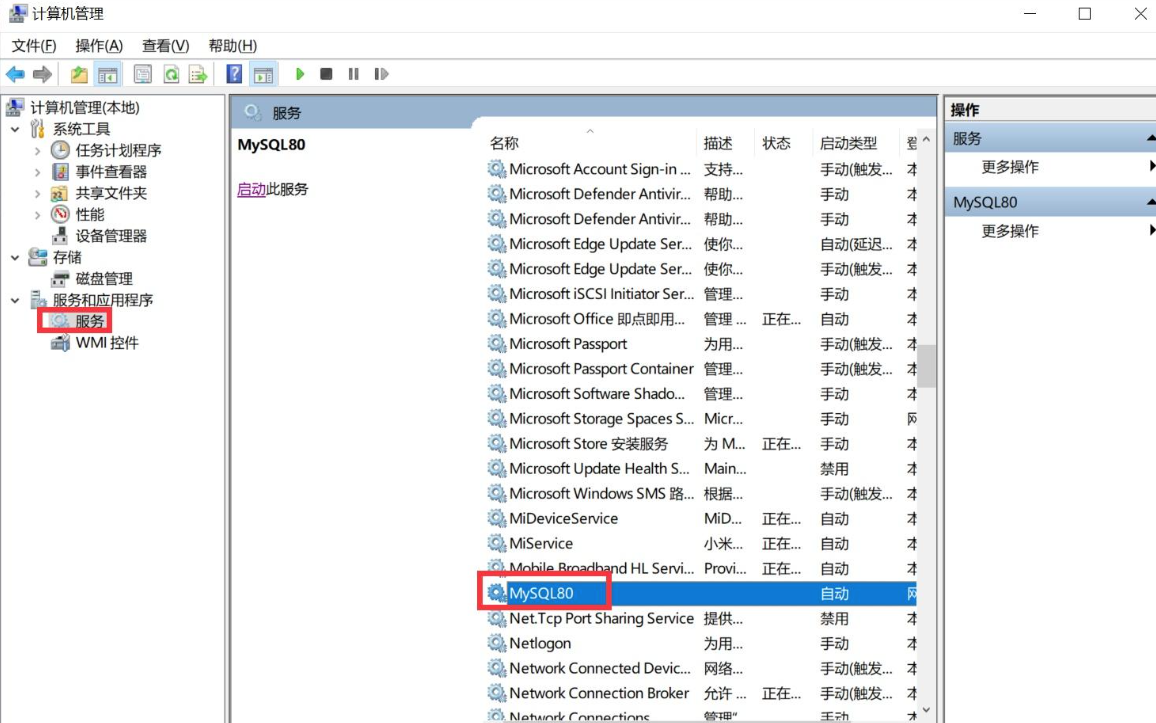The width and height of the screenshot is (1156, 723).
Task: Expand the 共享文件夹 tree node
Action: pos(38,193)
